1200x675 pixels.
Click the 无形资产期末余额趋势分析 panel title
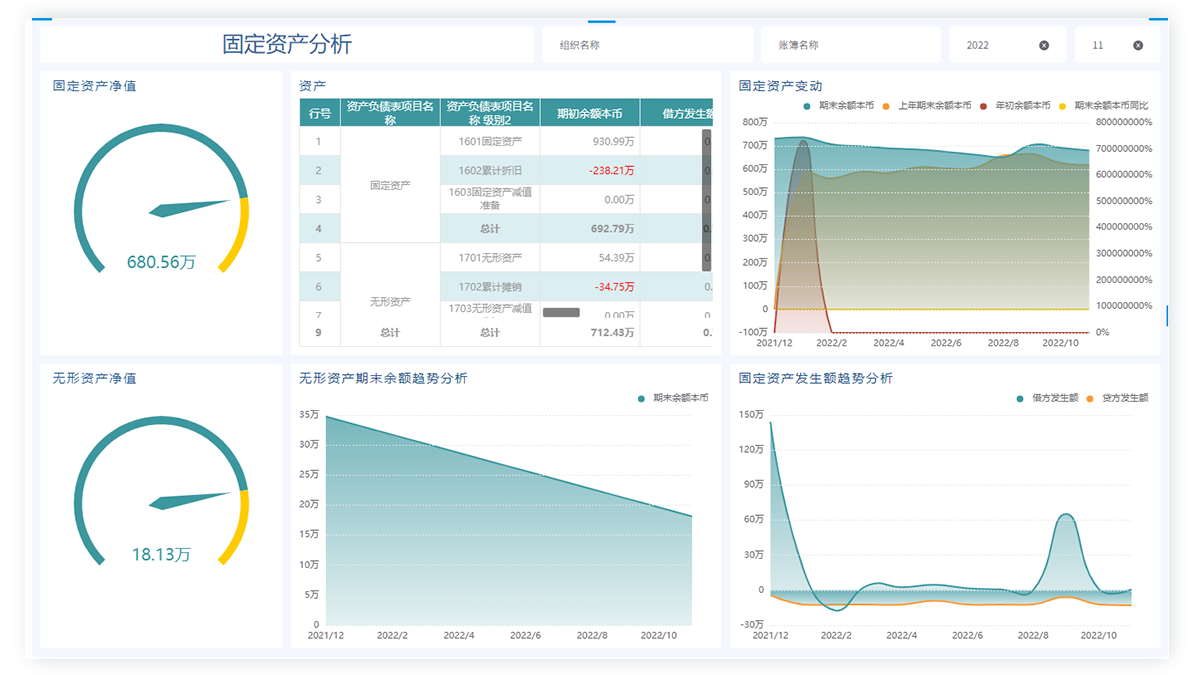[383, 378]
